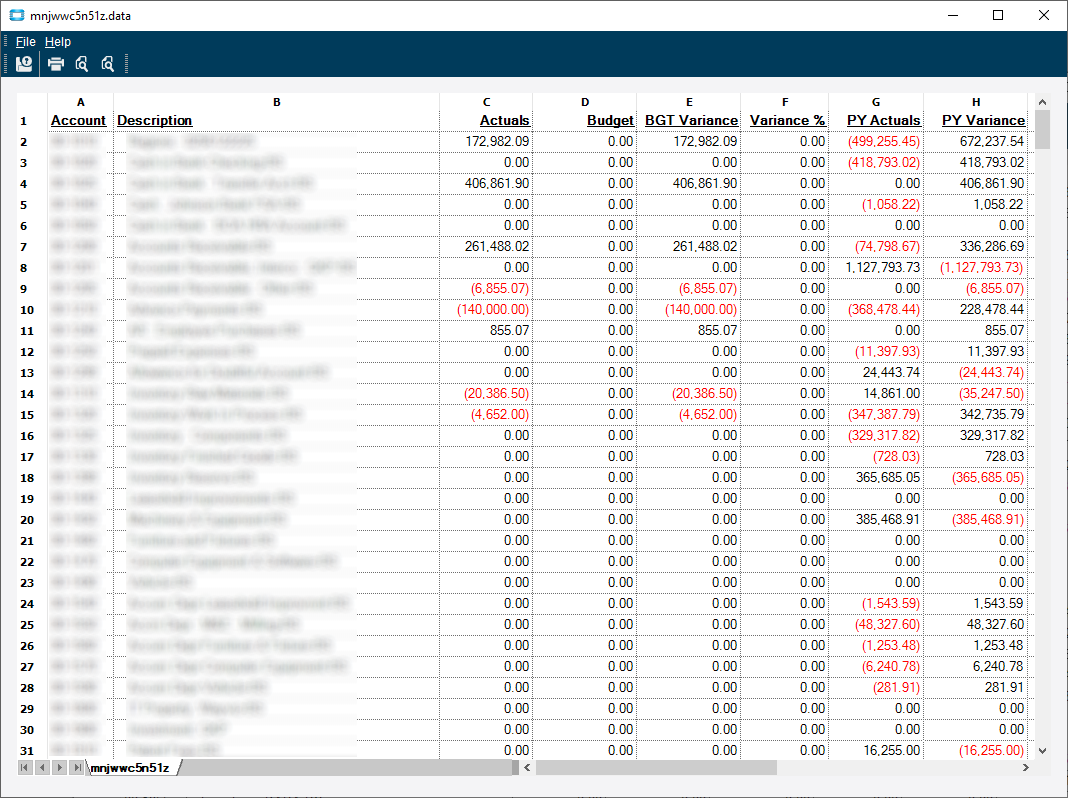Viewport: 1068px width, 798px height.
Task: Click the 228,478.44 cell
Action: click(x=975, y=310)
